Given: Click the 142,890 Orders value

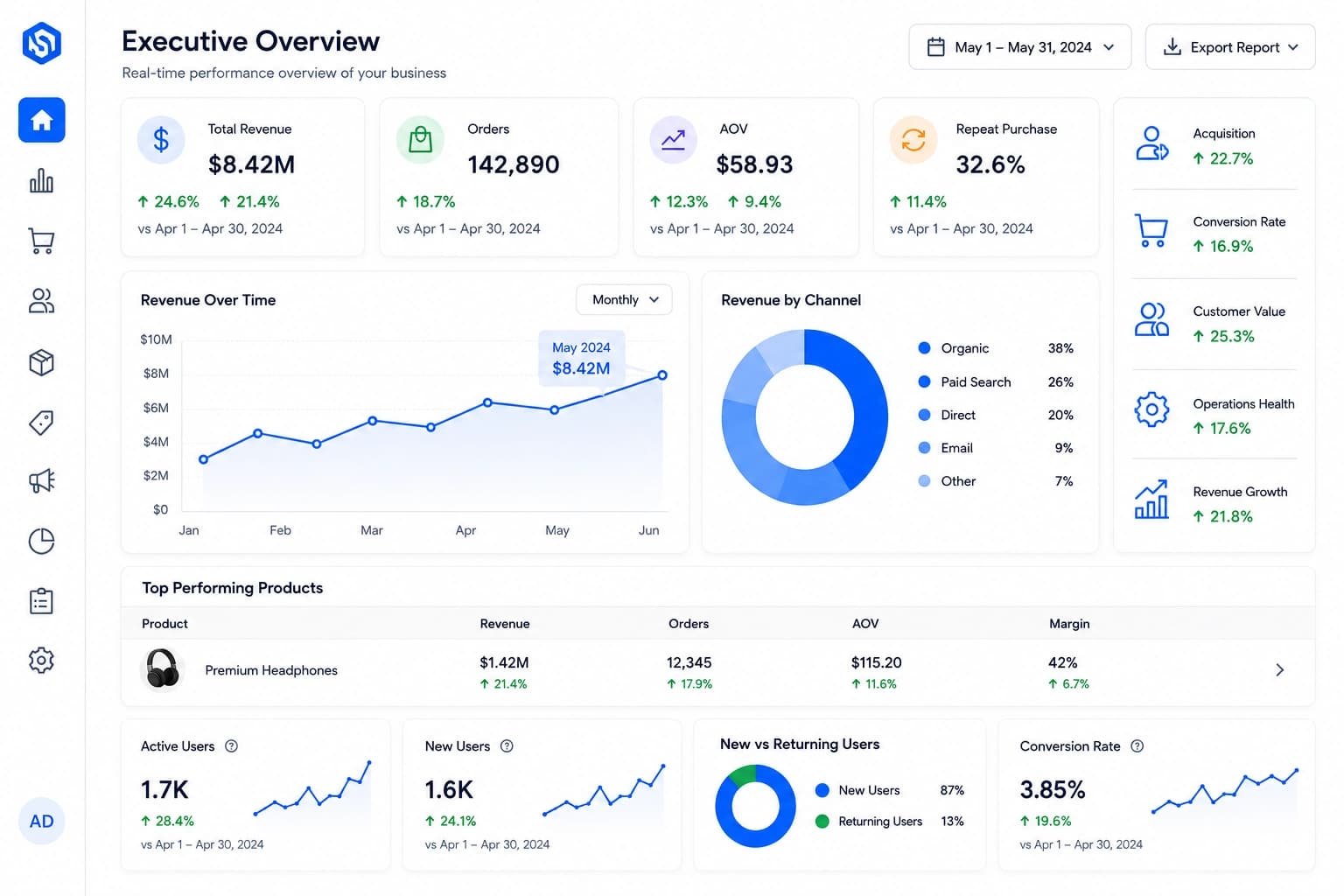Looking at the screenshot, I should pos(513,164).
